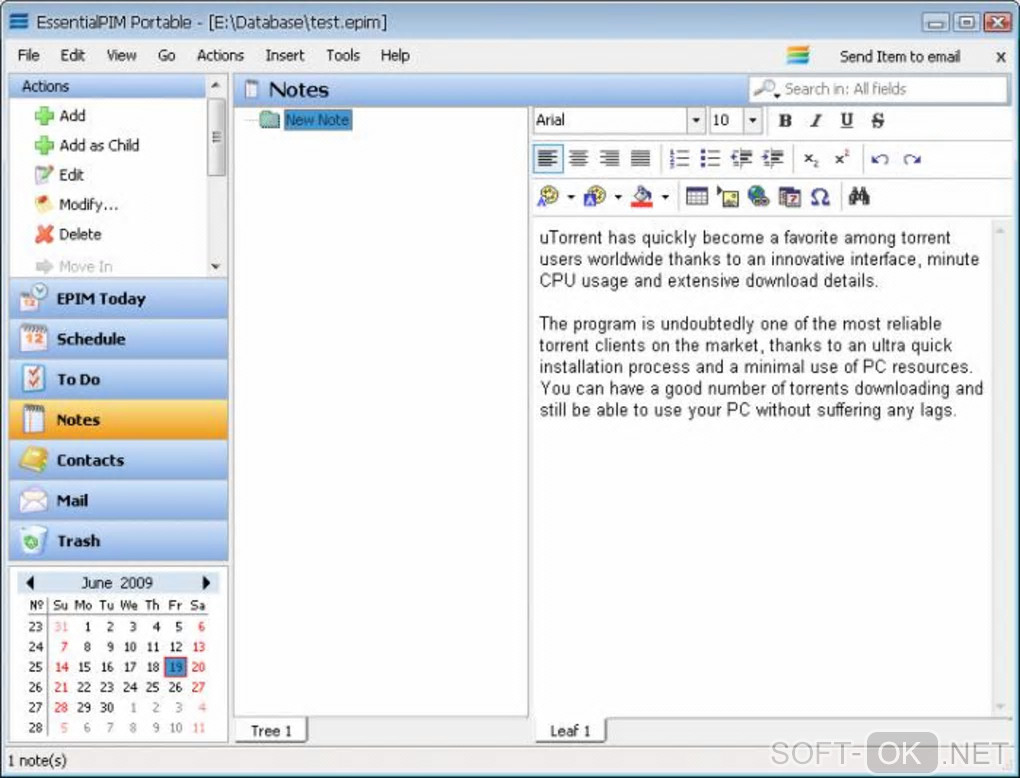Insert a numbered list
This screenshot has width=1020, height=778.
click(x=679, y=158)
